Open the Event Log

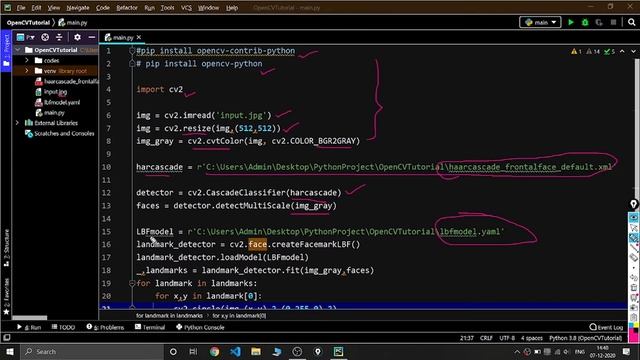(x=607, y=327)
